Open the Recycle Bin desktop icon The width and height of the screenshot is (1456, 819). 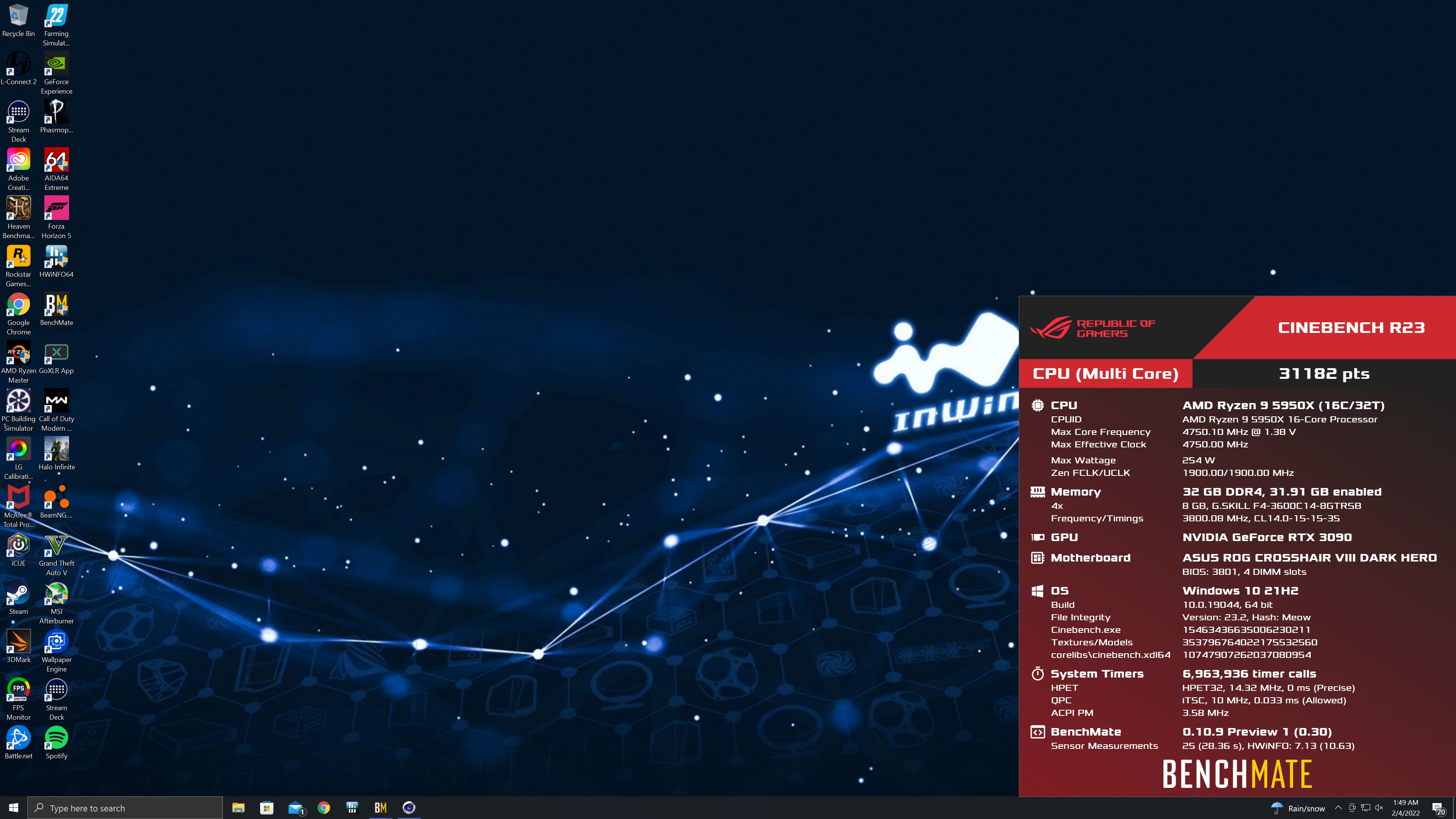(x=19, y=21)
